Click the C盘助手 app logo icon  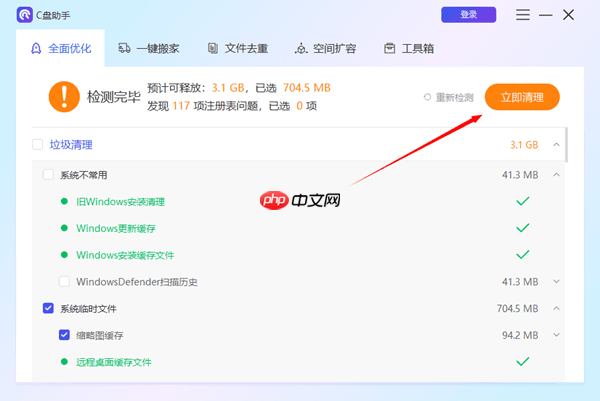24,15
